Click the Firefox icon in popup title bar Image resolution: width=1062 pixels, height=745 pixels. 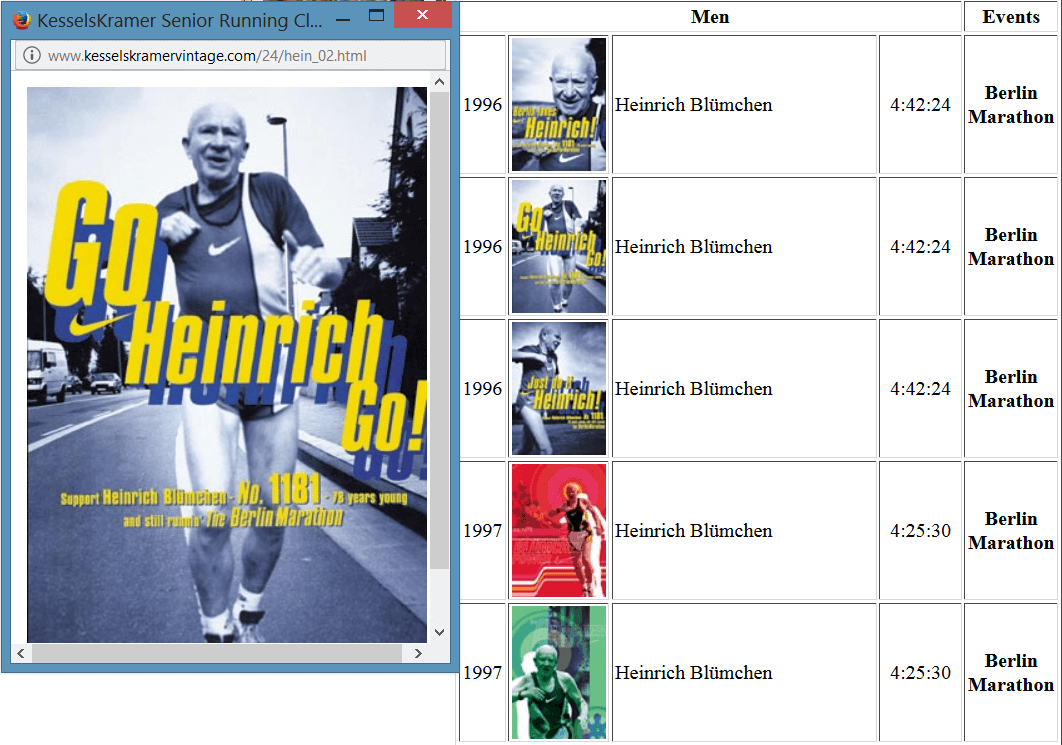point(22,20)
